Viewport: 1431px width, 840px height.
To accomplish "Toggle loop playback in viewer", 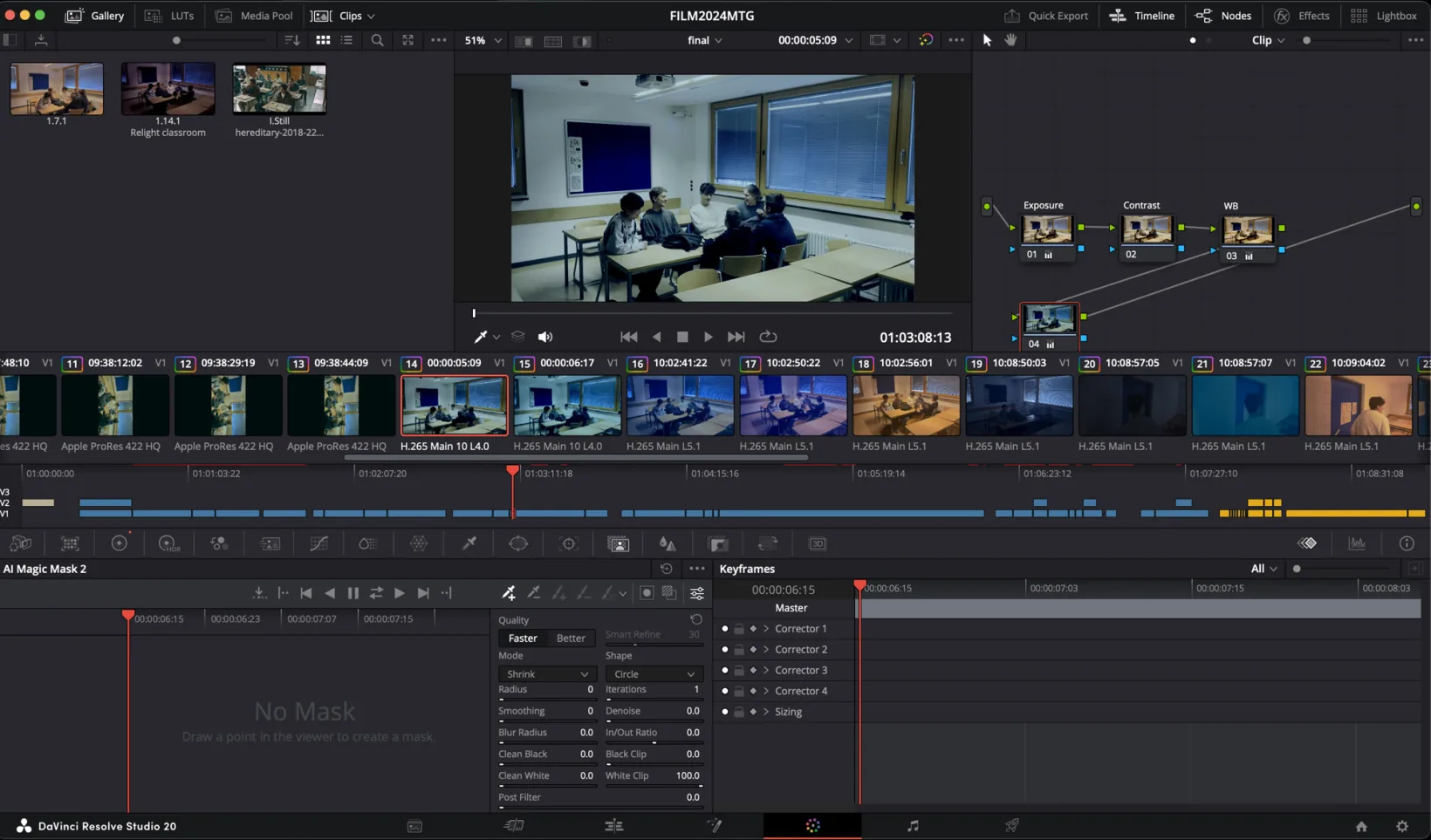I will [x=768, y=337].
